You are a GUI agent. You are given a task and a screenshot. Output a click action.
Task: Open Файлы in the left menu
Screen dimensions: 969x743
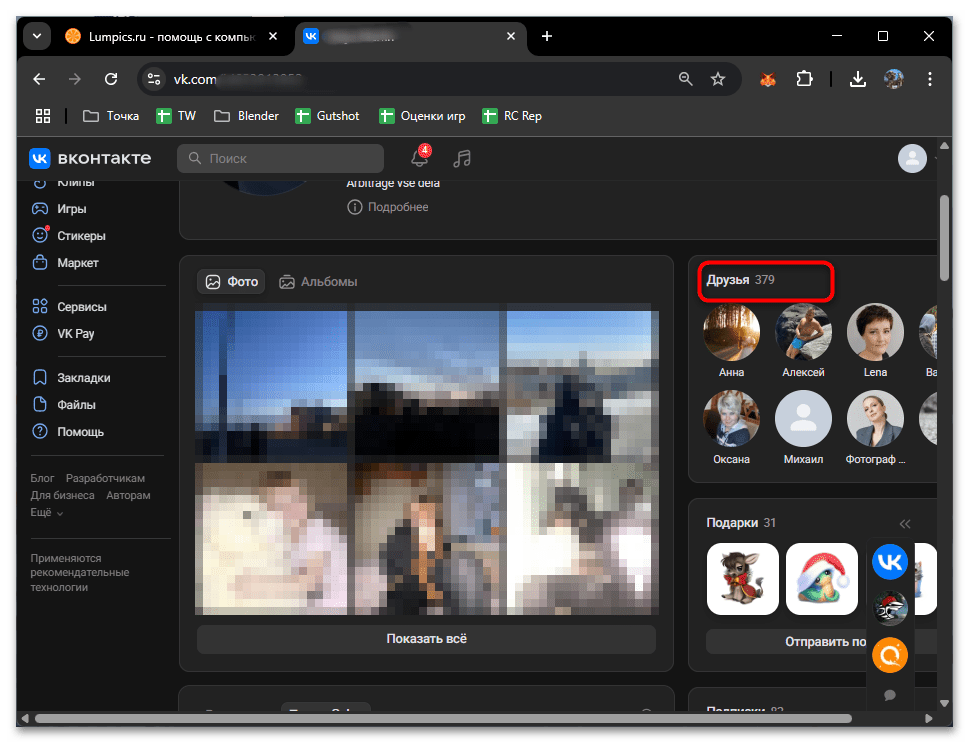pyautogui.click(x=64, y=405)
